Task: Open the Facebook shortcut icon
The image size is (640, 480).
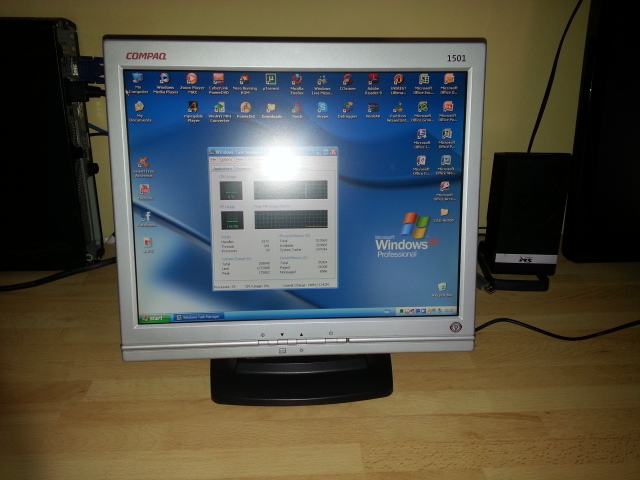Action: [147, 219]
